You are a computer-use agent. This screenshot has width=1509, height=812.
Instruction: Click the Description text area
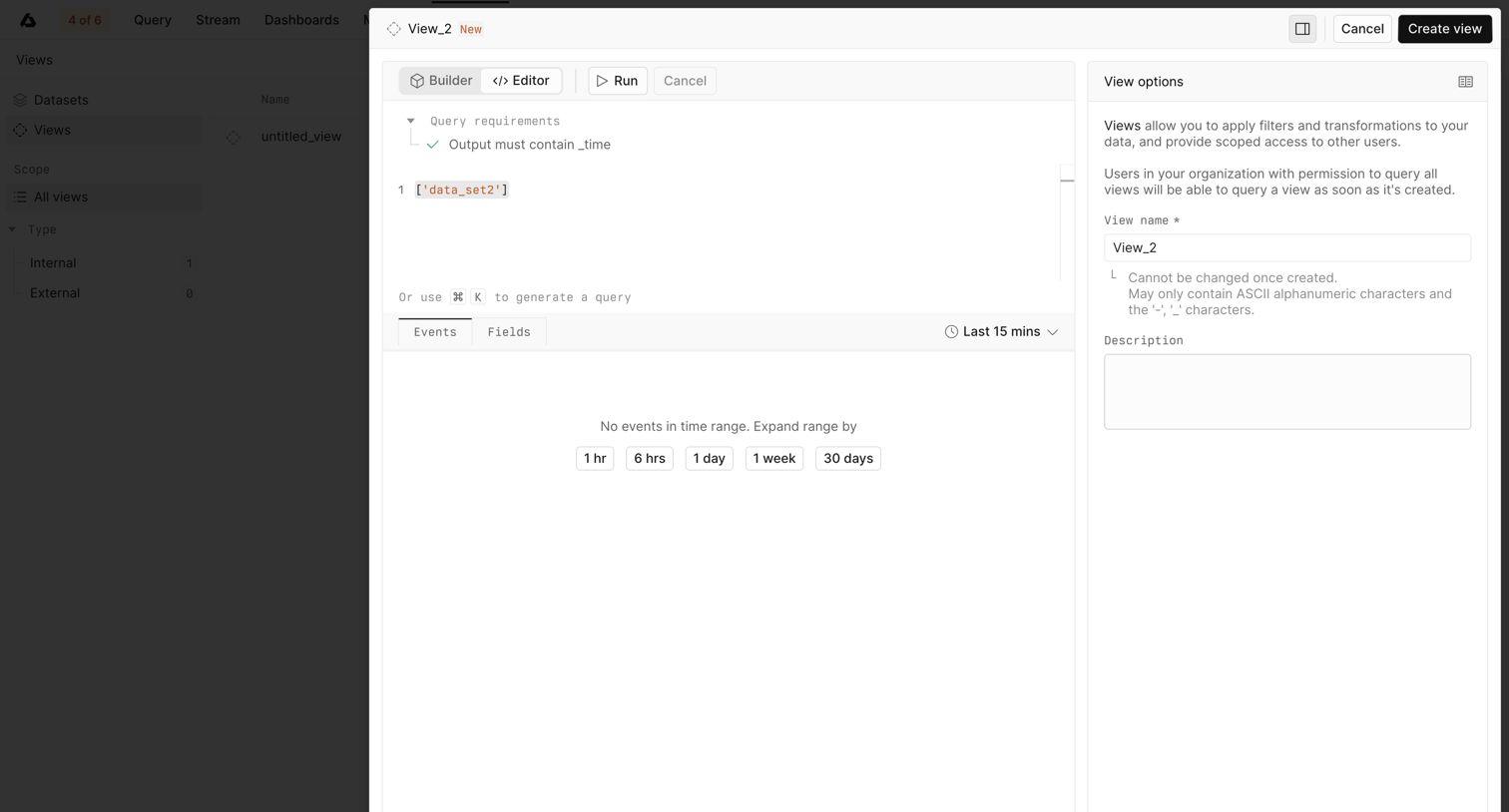point(1287,392)
